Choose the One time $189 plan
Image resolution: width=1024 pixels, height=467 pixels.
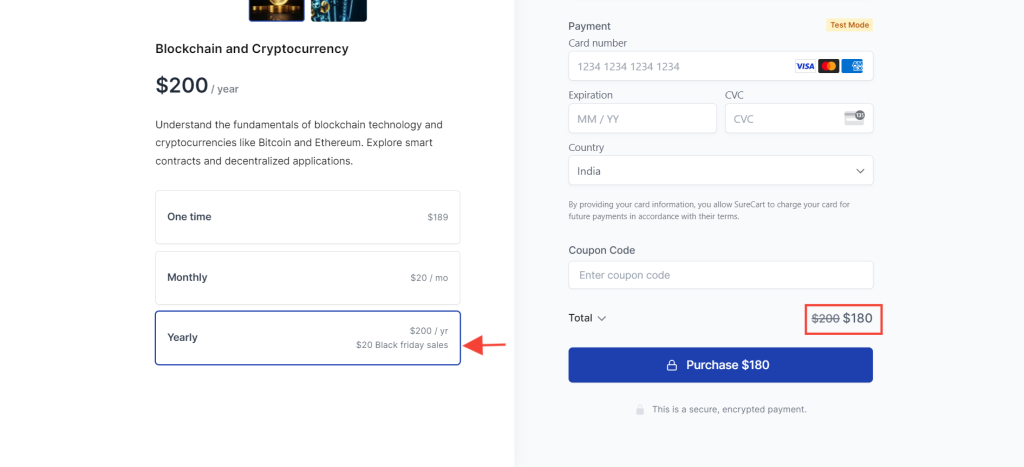coord(307,217)
